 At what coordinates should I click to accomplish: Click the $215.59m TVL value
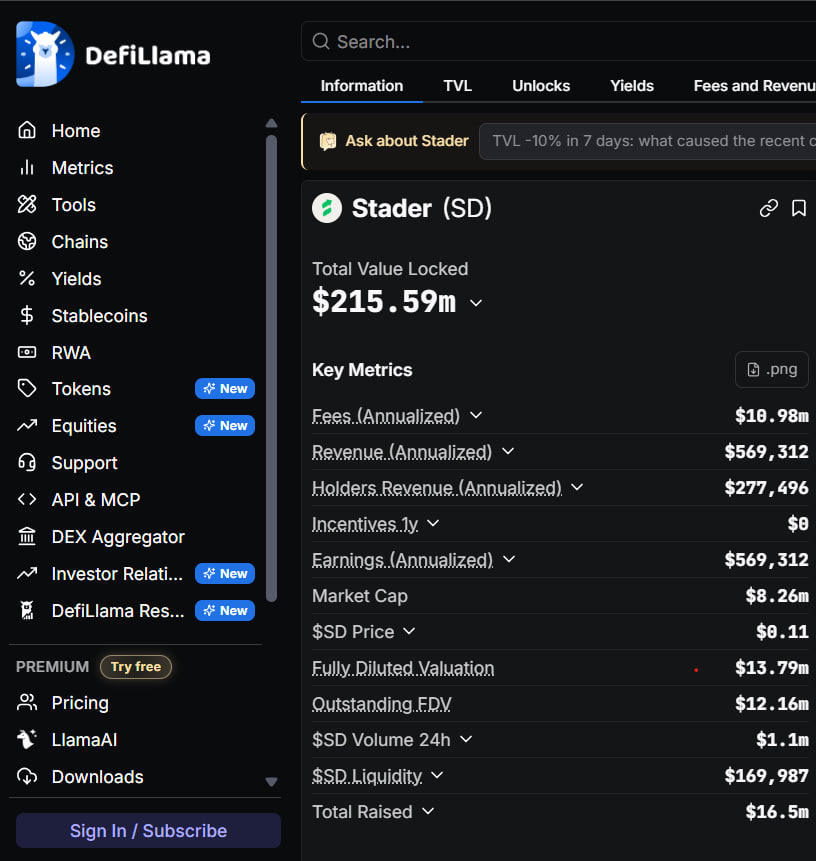[384, 302]
